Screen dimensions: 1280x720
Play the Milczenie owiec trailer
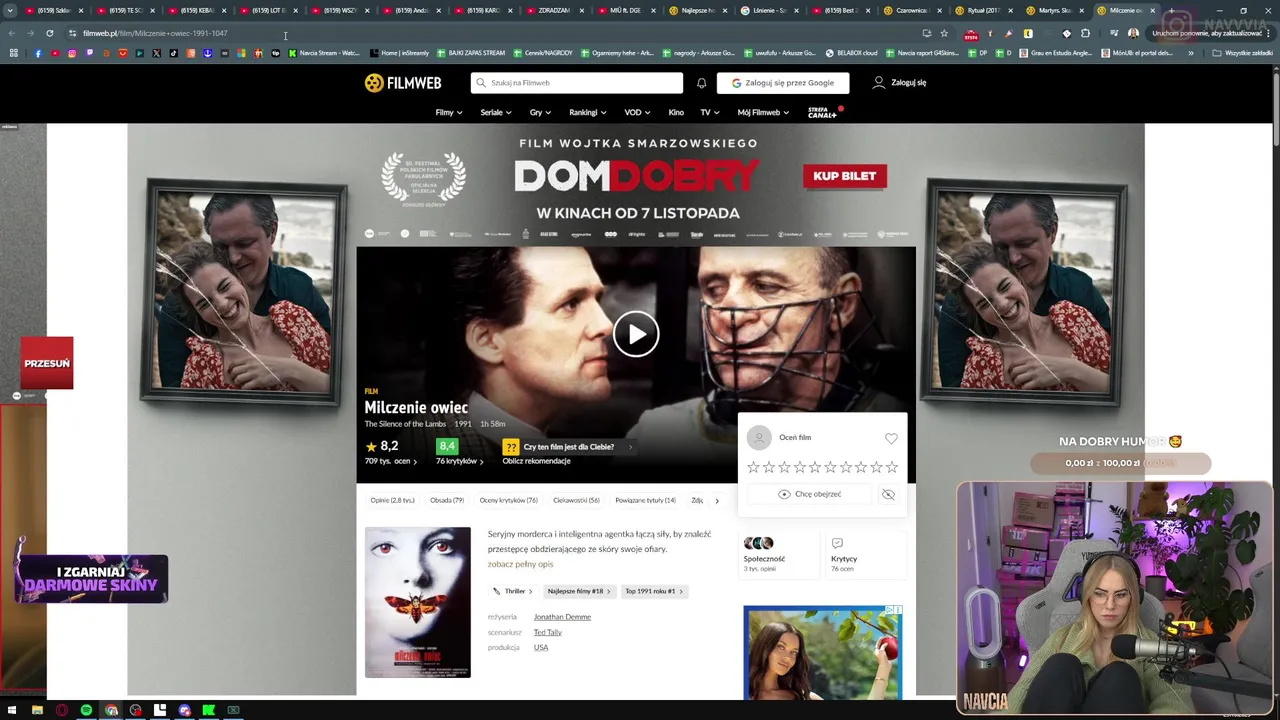pyautogui.click(x=636, y=334)
